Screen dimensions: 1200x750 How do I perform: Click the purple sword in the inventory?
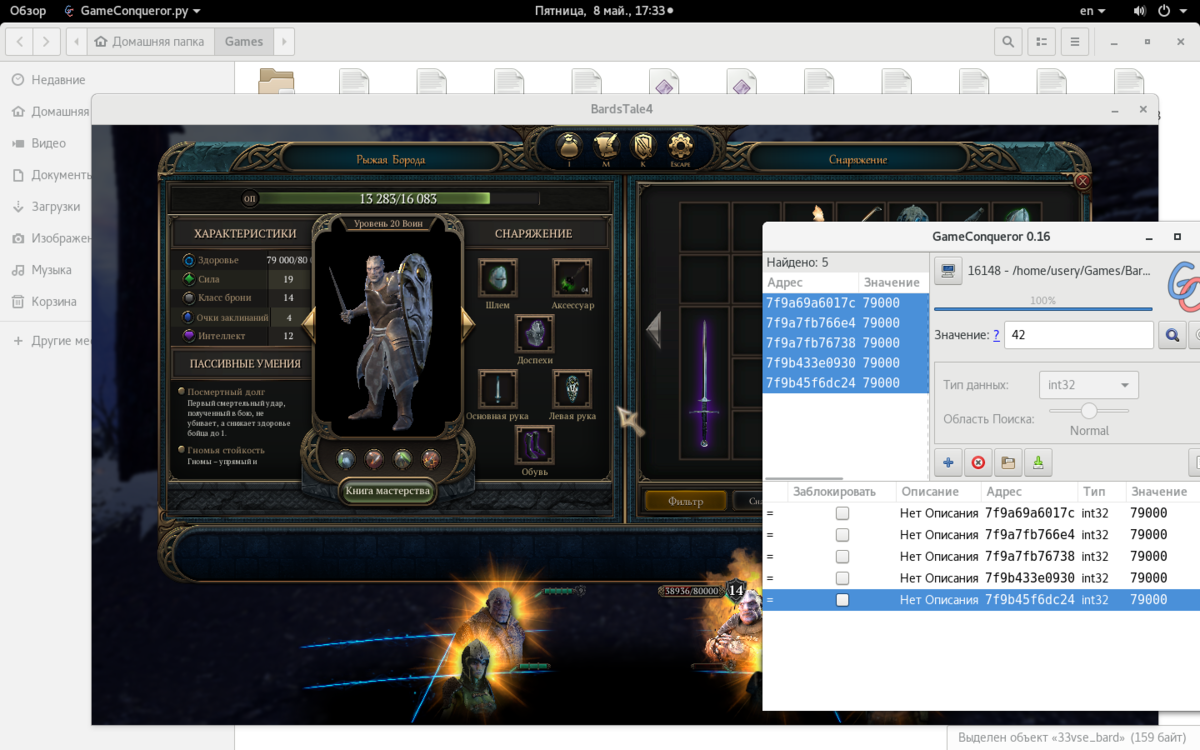pos(705,383)
